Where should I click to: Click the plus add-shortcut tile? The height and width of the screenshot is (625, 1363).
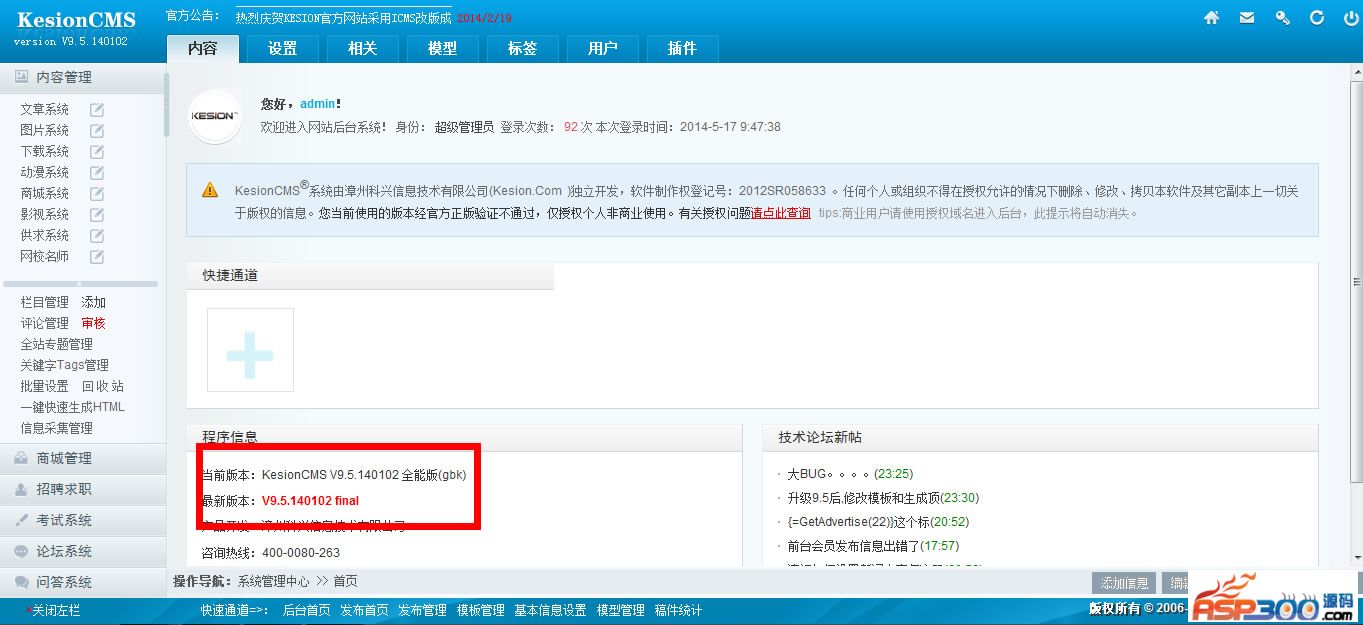click(250, 350)
